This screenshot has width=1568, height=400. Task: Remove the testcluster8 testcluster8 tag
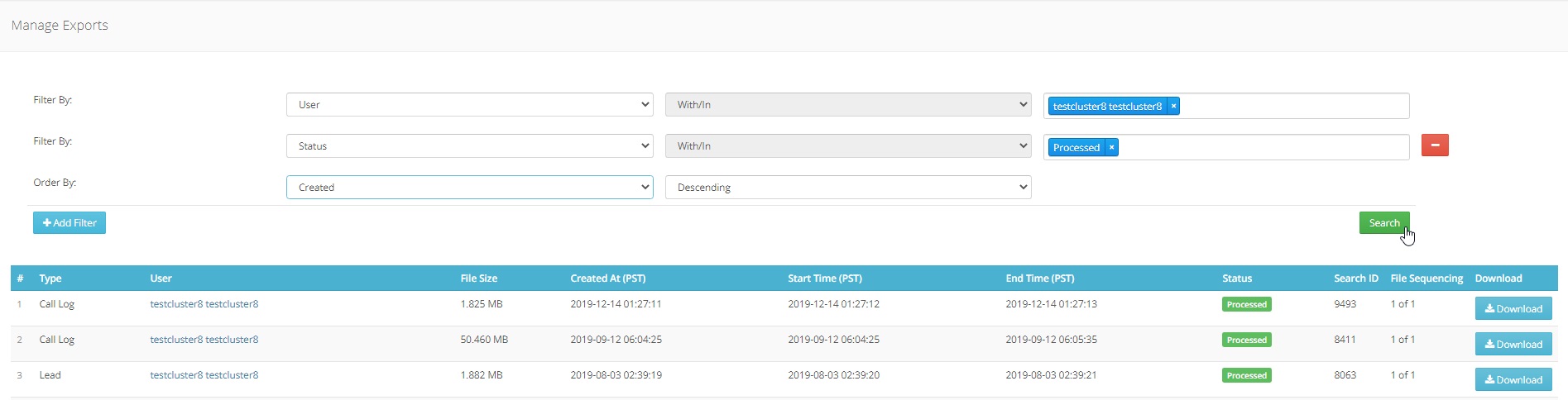click(1173, 106)
